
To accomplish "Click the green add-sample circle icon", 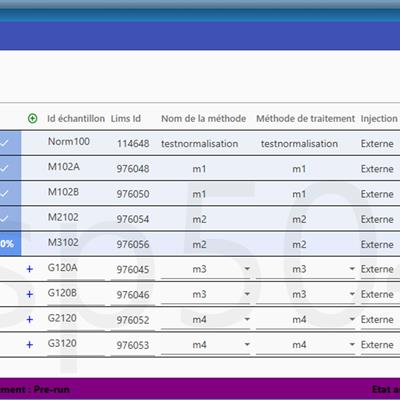I will click(x=32, y=118).
